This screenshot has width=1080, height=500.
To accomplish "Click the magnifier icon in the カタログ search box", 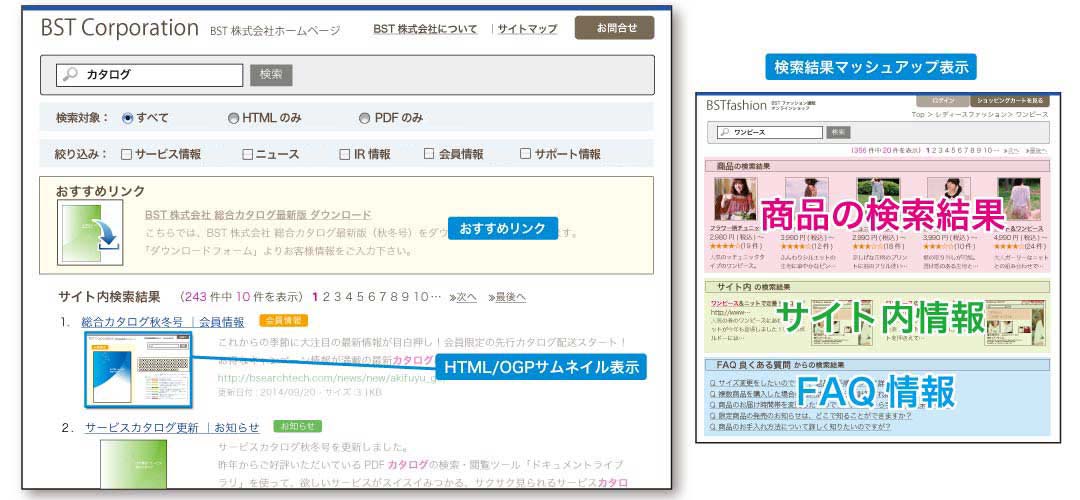I will tap(70, 74).
